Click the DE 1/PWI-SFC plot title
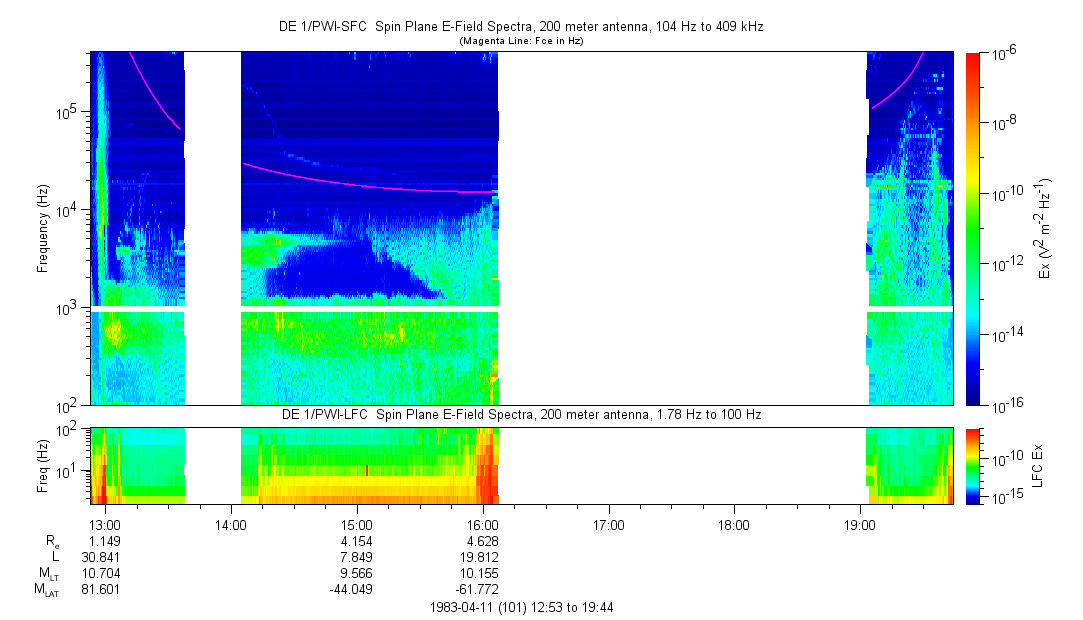Screen dimensions: 1083x620 point(520,27)
